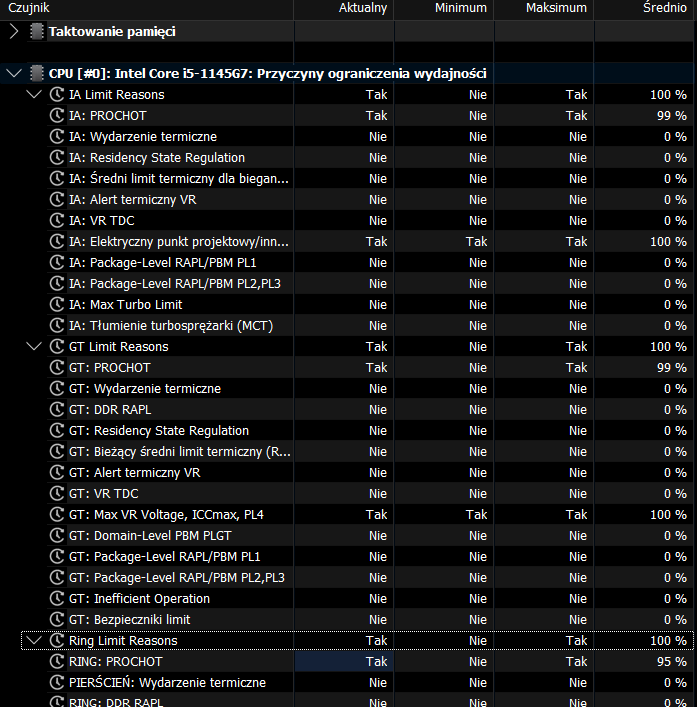Click clock icon of IA: Wydarzenie termiczne
Image resolution: width=697 pixels, height=707 pixels.
point(57,137)
